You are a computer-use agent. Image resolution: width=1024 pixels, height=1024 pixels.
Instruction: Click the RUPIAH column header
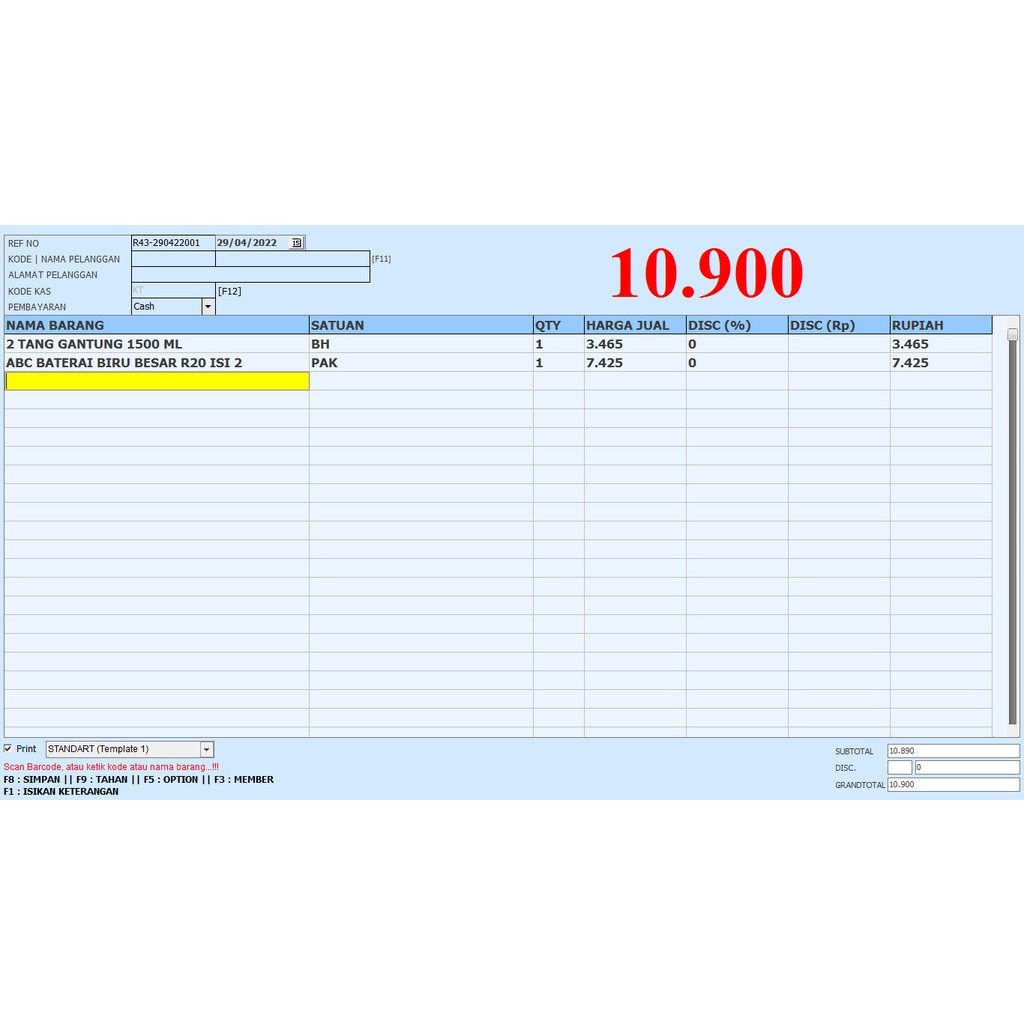point(940,325)
